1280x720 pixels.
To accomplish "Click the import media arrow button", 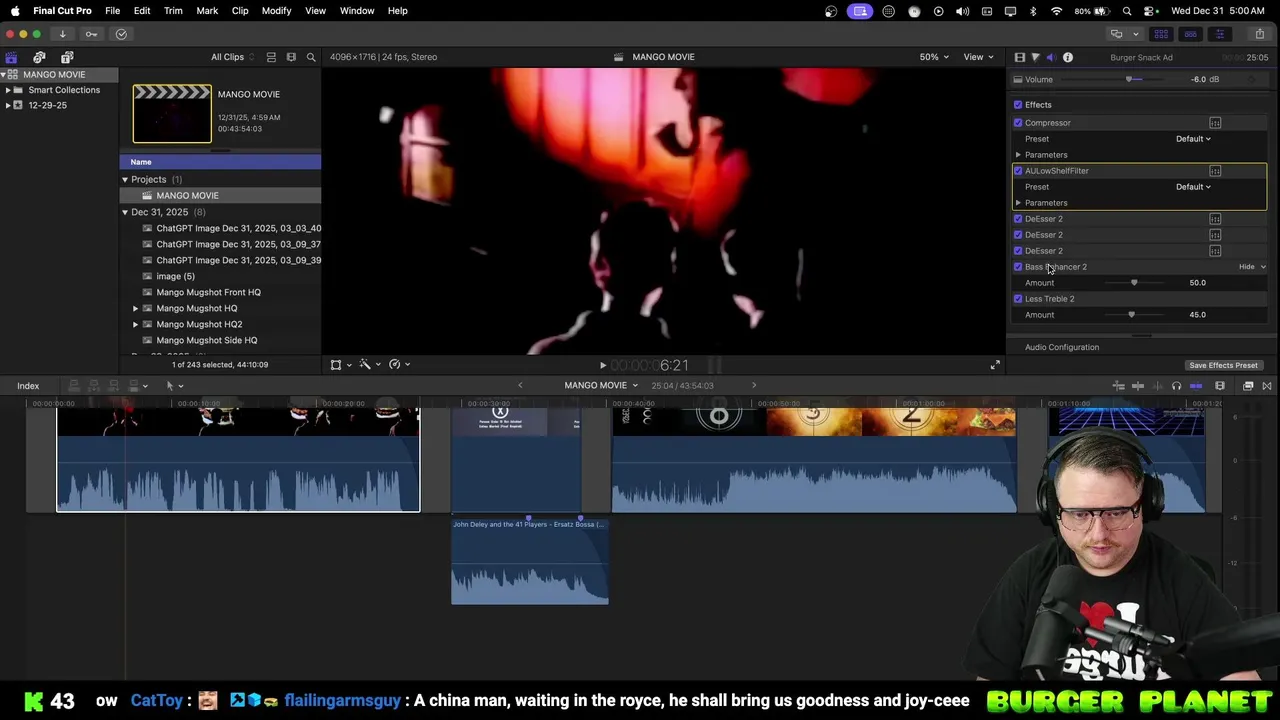I will point(62,34).
